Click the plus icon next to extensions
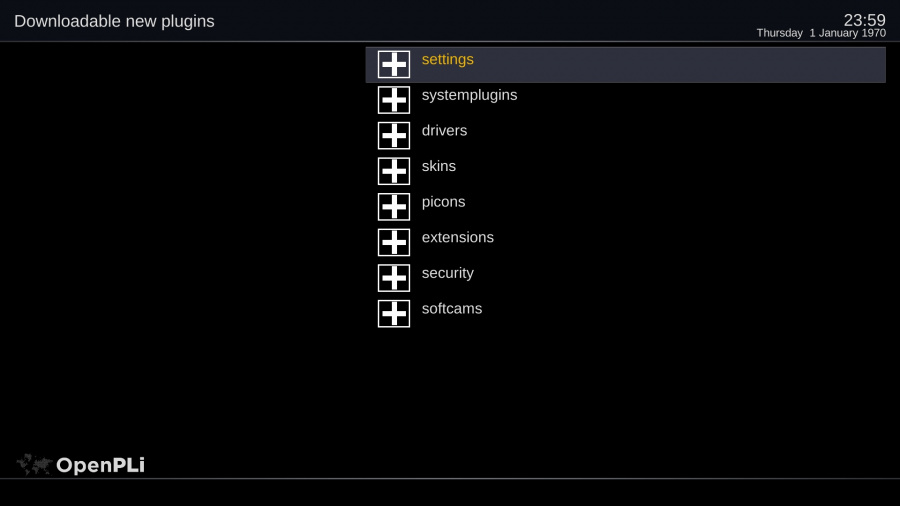This screenshot has width=900, height=506. tap(394, 242)
